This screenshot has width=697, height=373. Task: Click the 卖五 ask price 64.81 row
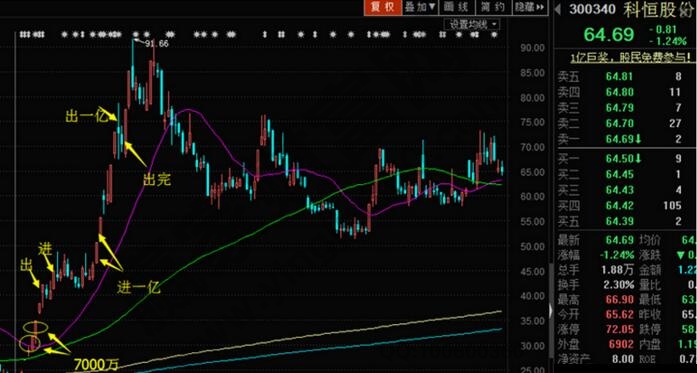click(622, 77)
